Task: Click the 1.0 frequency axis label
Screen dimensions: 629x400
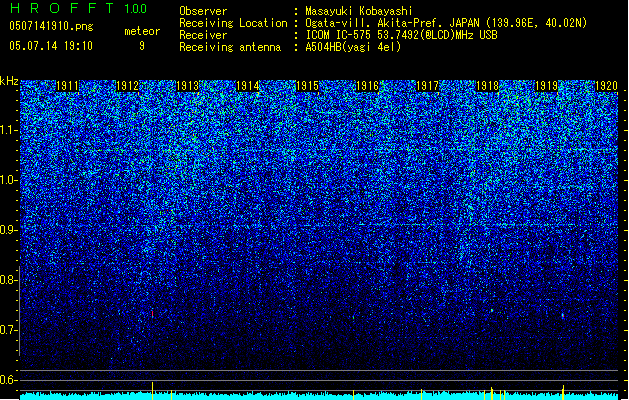Action: click(9, 180)
